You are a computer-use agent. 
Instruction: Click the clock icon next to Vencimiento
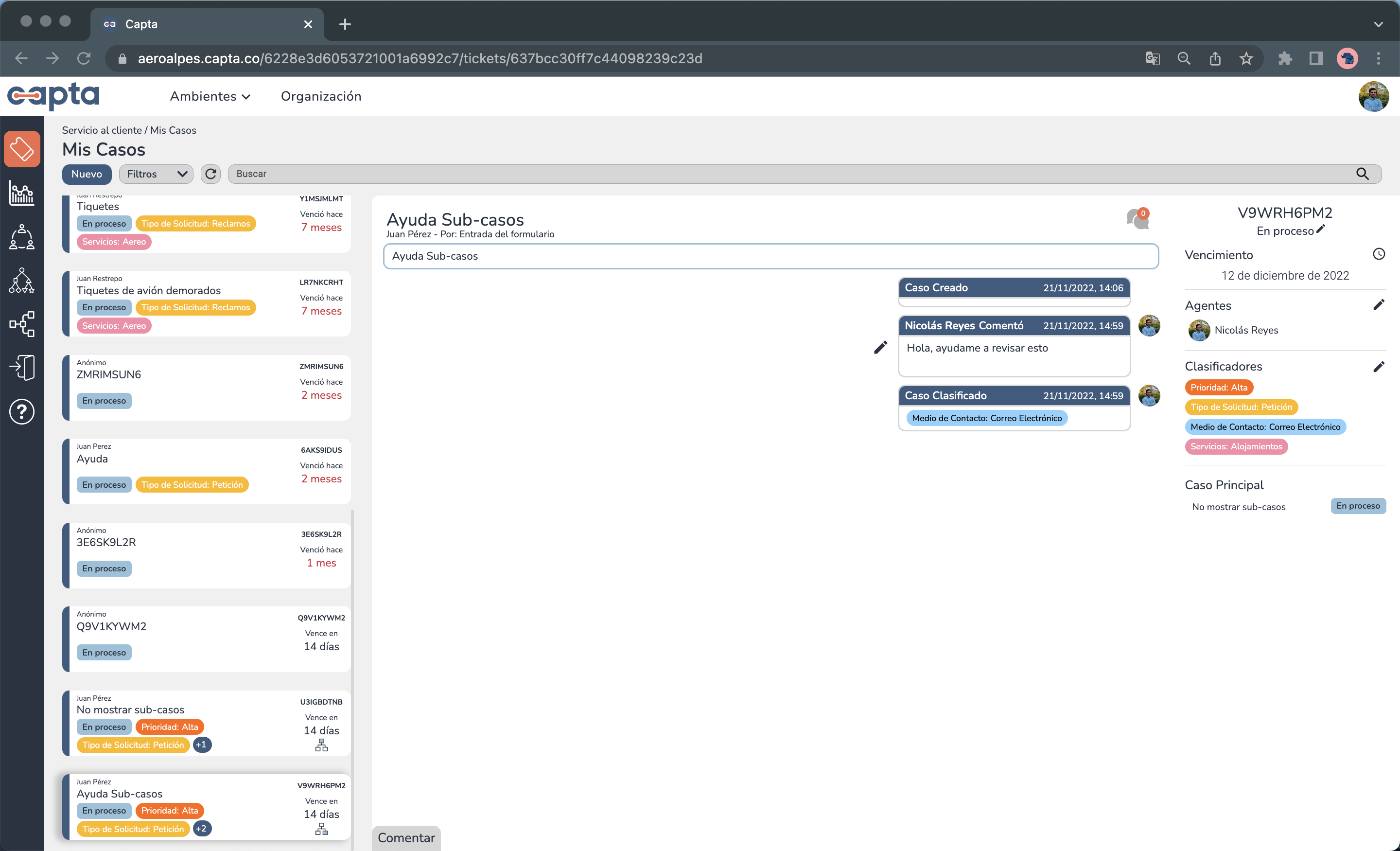[x=1379, y=254]
